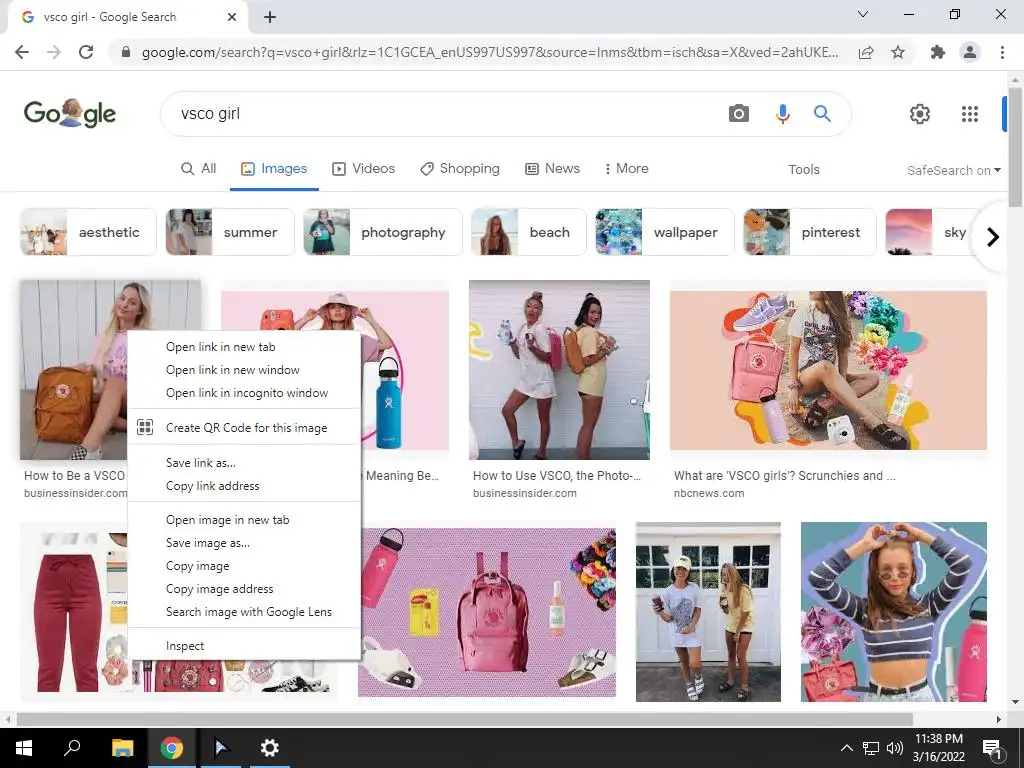
Task: Switch to the Shopping tab
Action: pos(460,168)
